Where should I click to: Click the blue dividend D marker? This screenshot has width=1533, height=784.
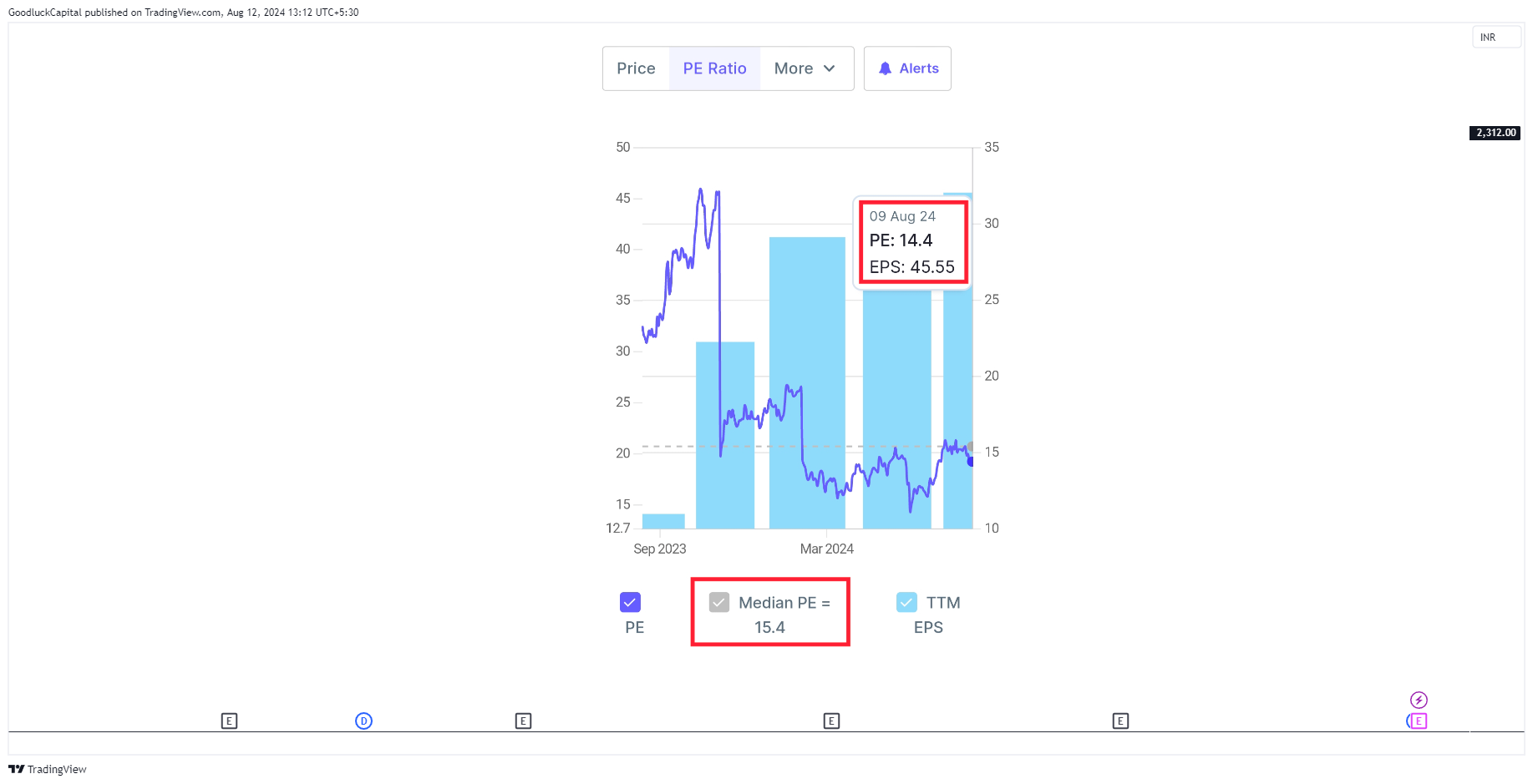pyautogui.click(x=363, y=721)
